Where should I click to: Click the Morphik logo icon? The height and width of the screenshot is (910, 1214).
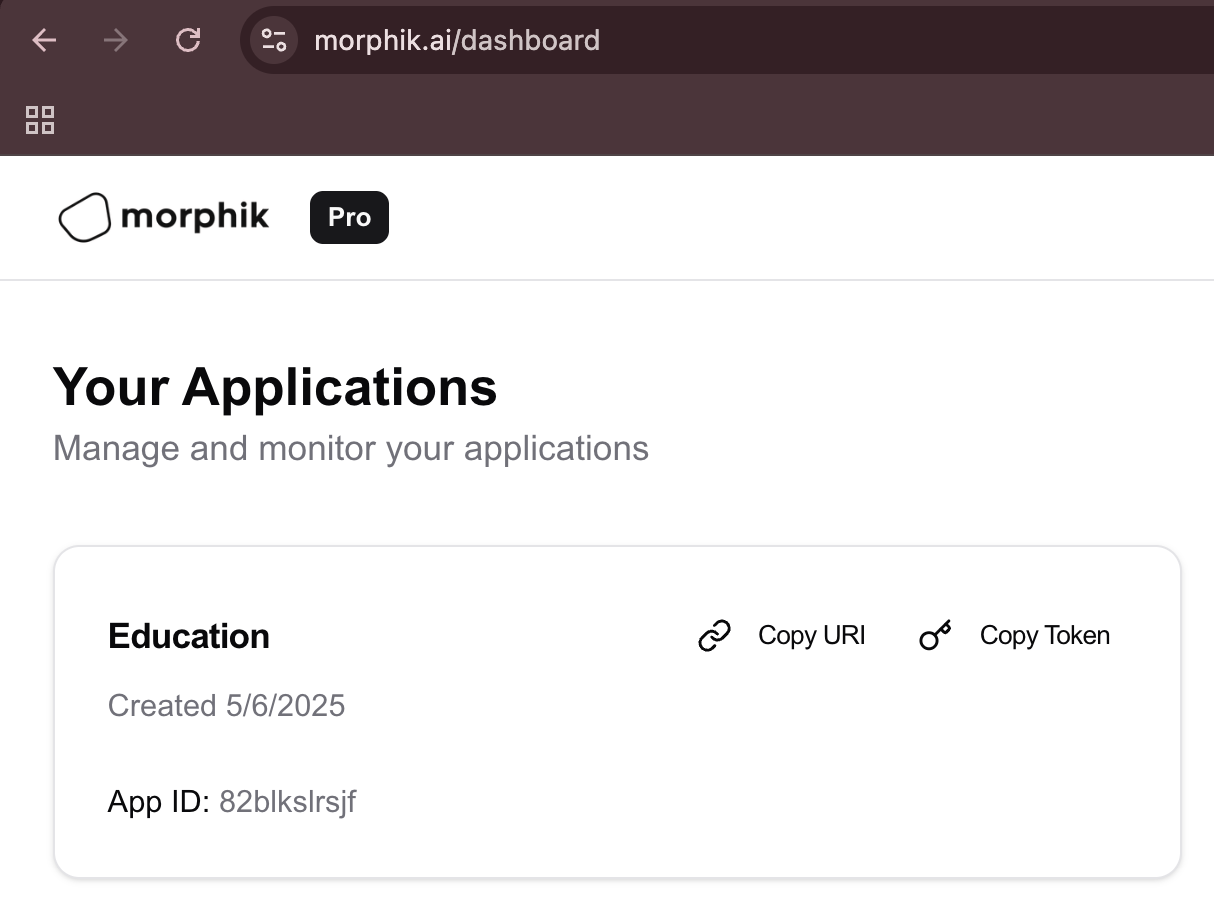click(84, 216)
